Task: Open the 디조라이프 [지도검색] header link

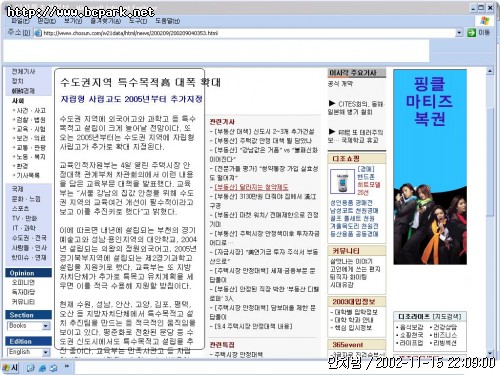Action: [x=430, y=316]
